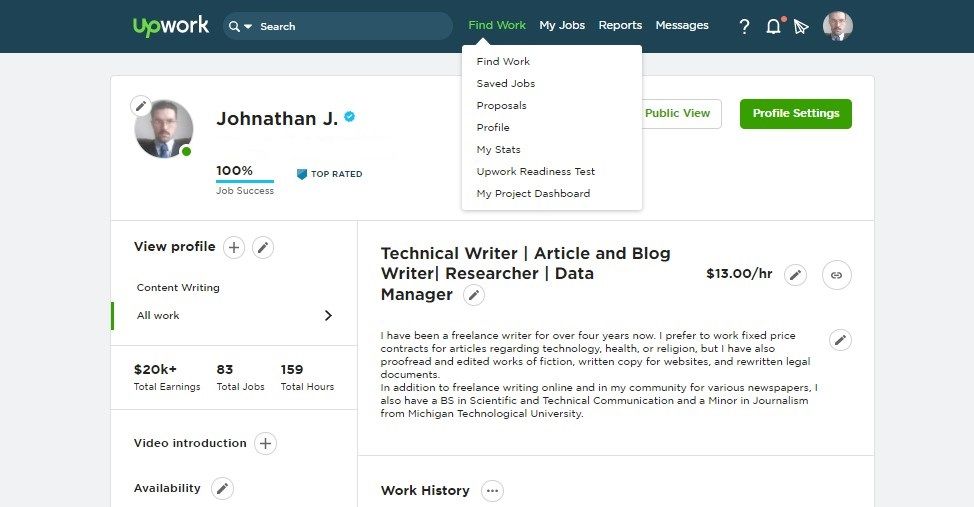This screenshot has width=974, height=507.
Task: Click the Johnathan J. name heading
Action: (277, 118)
